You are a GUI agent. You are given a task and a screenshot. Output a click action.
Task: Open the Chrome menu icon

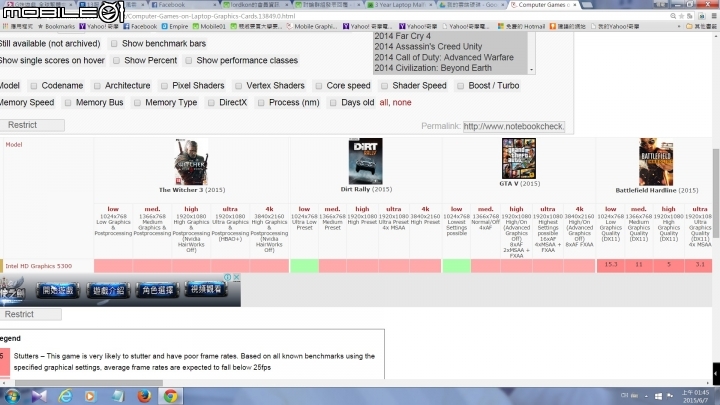pos(714,16)
